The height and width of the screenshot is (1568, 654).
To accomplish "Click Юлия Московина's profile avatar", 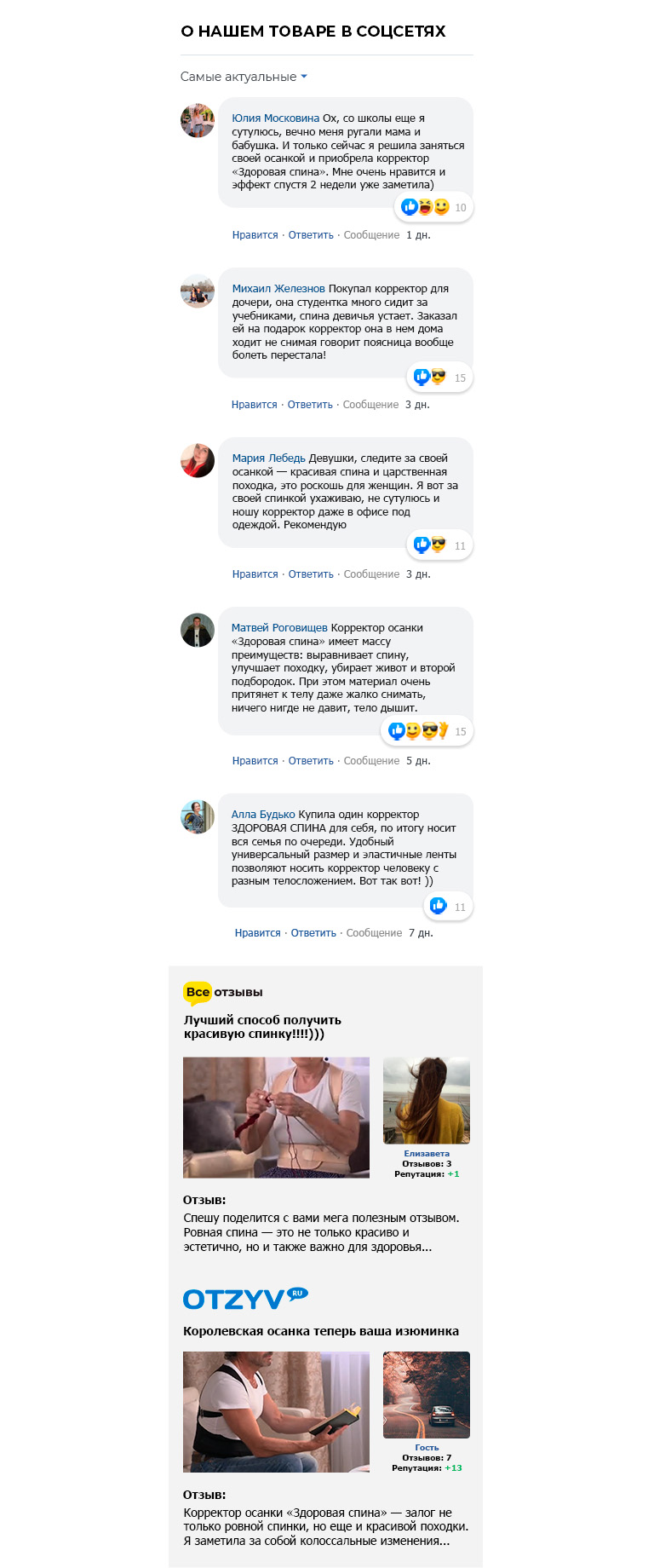I will click(198, 120).
